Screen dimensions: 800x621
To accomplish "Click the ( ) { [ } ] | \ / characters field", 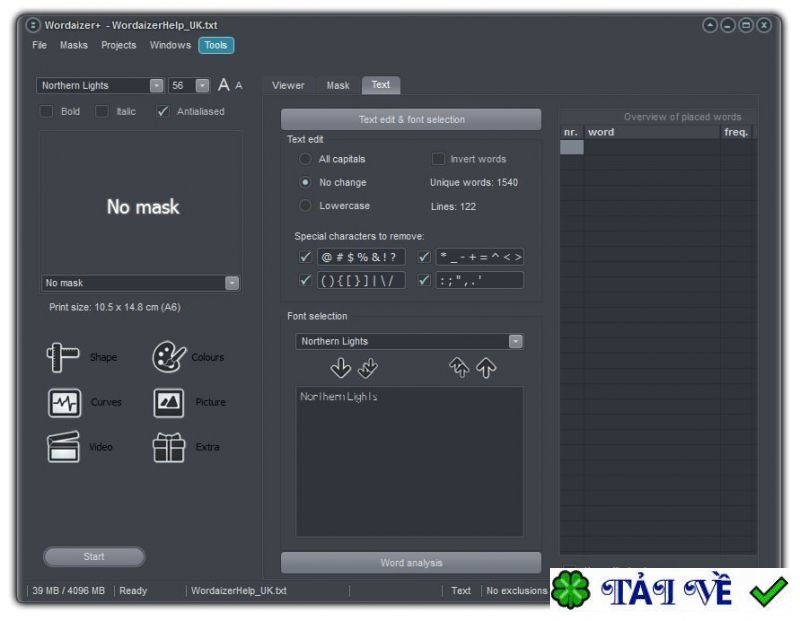I will [361, 280].
